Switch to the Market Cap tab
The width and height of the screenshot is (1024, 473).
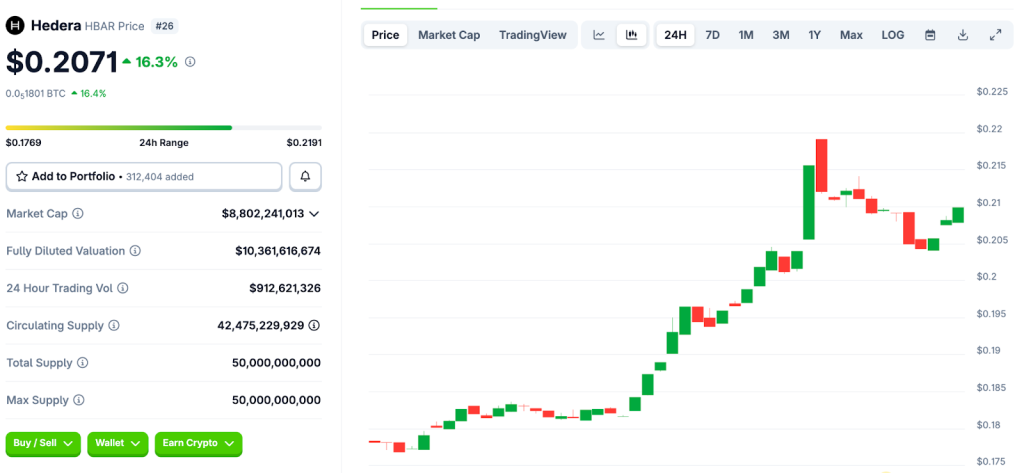coord(449,35)
